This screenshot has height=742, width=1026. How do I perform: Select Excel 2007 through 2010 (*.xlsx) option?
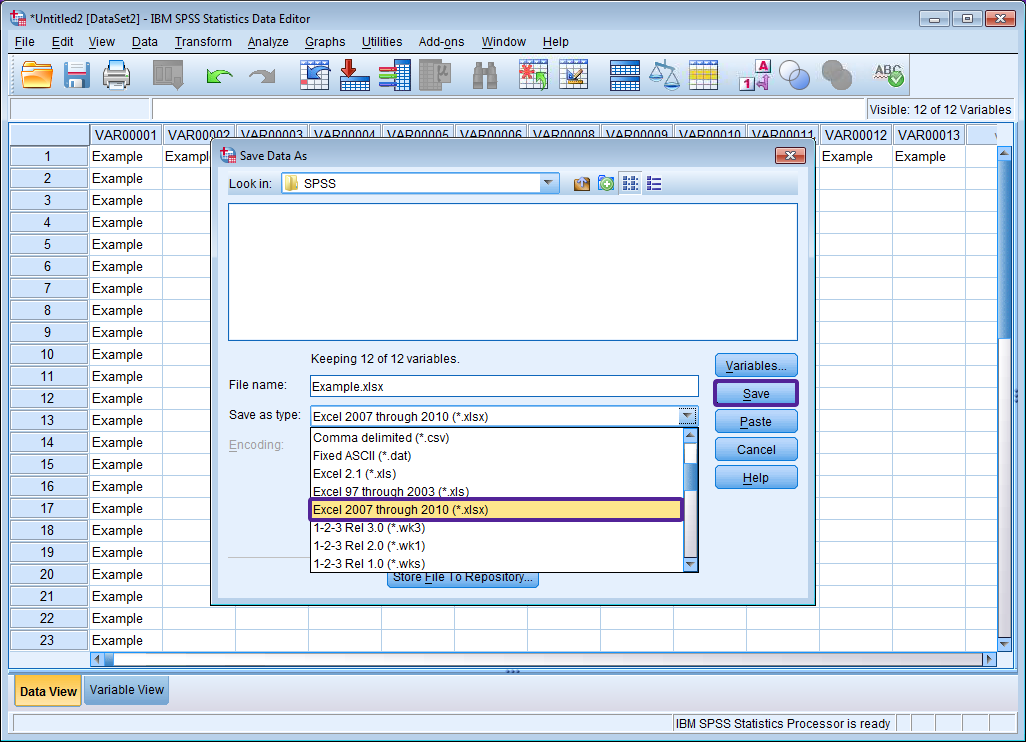(x=495, y=510)
